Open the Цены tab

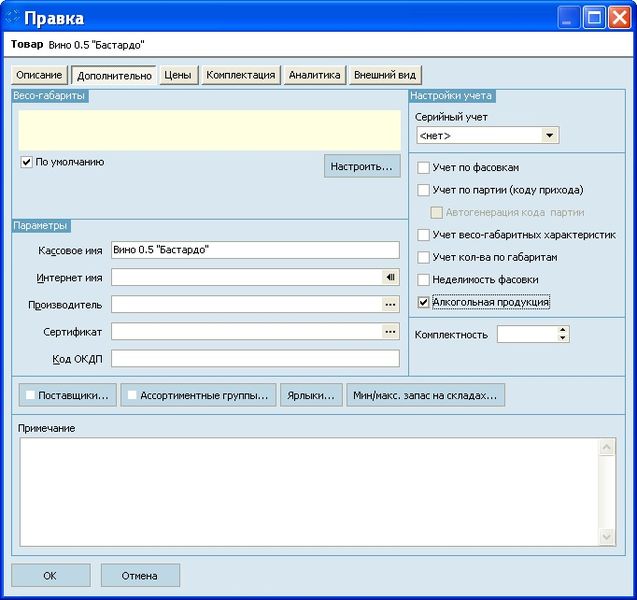[x=178, y=75]
